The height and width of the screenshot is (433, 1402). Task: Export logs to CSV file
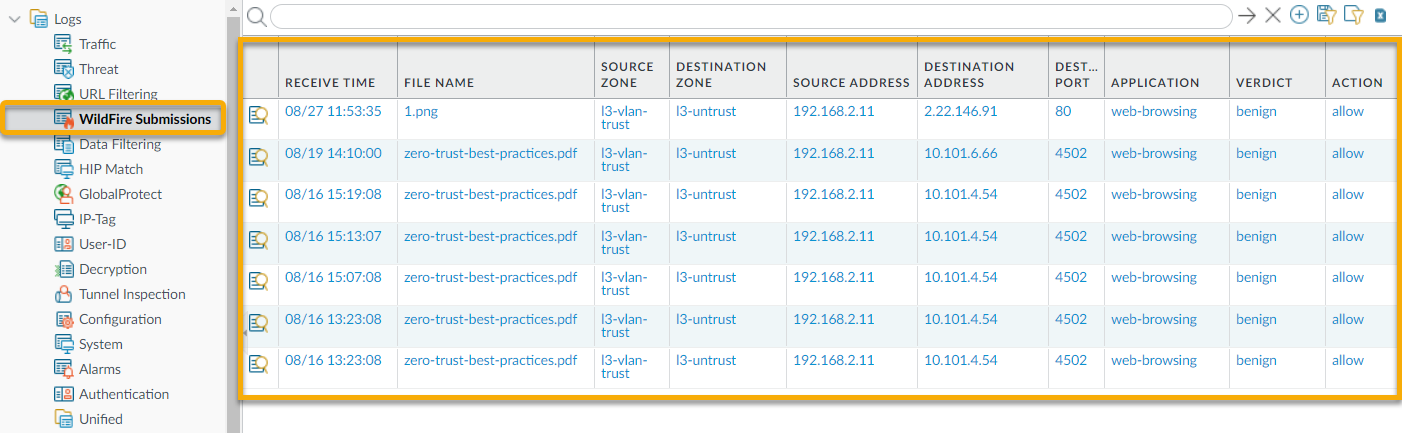tap(1381, 15)
